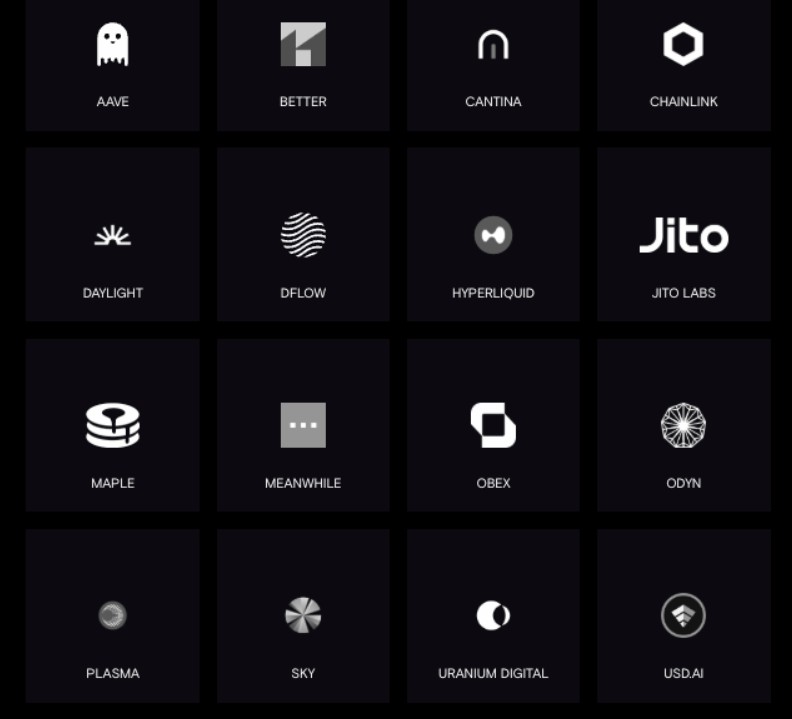Open the HYPERLIQUID text label
Screen dimensions: 792x719
[x=493, y=293]
